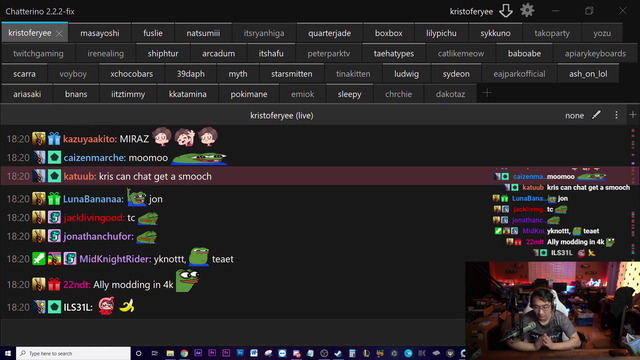This screenshot has height=360, width=640.
Task: Click username ILS31L in chat
Action: [78, 307]
